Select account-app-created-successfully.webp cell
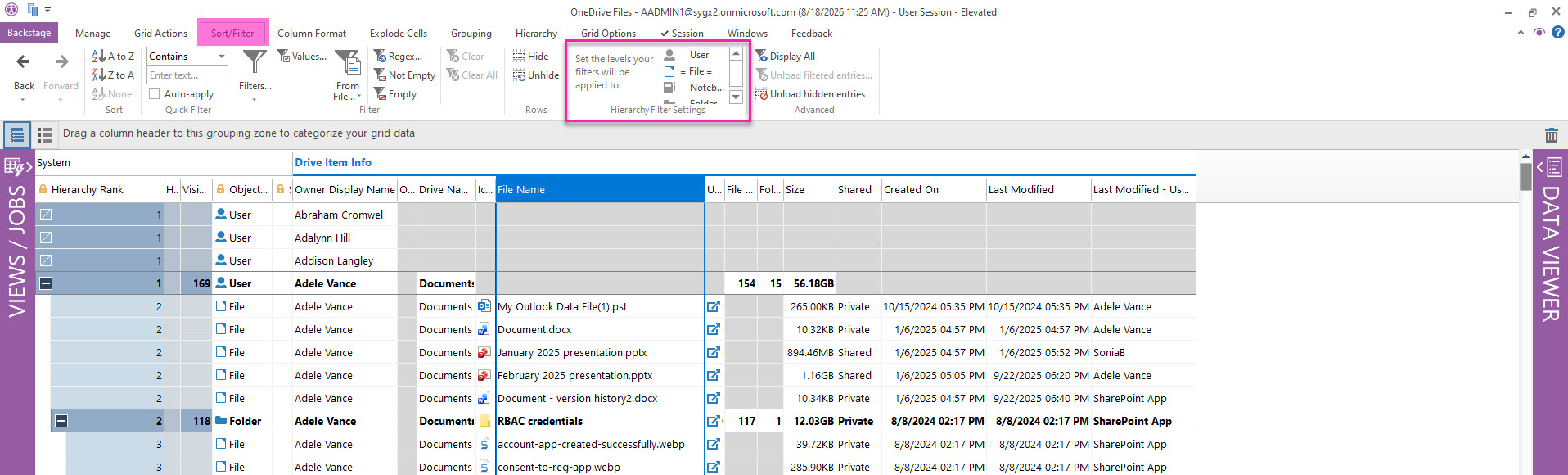1568x475 pixels. click(x=600, y=444)
